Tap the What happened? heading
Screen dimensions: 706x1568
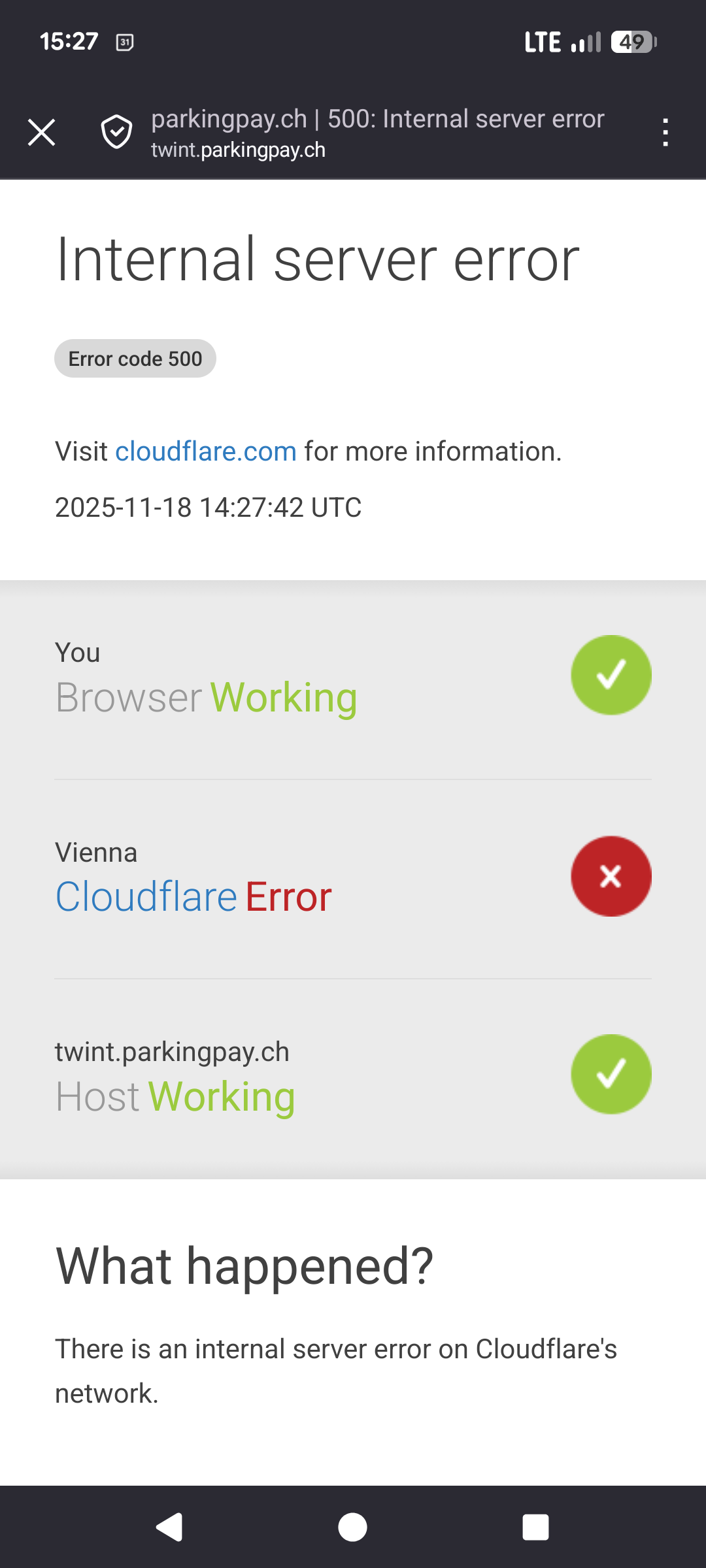coord(244,1266)
